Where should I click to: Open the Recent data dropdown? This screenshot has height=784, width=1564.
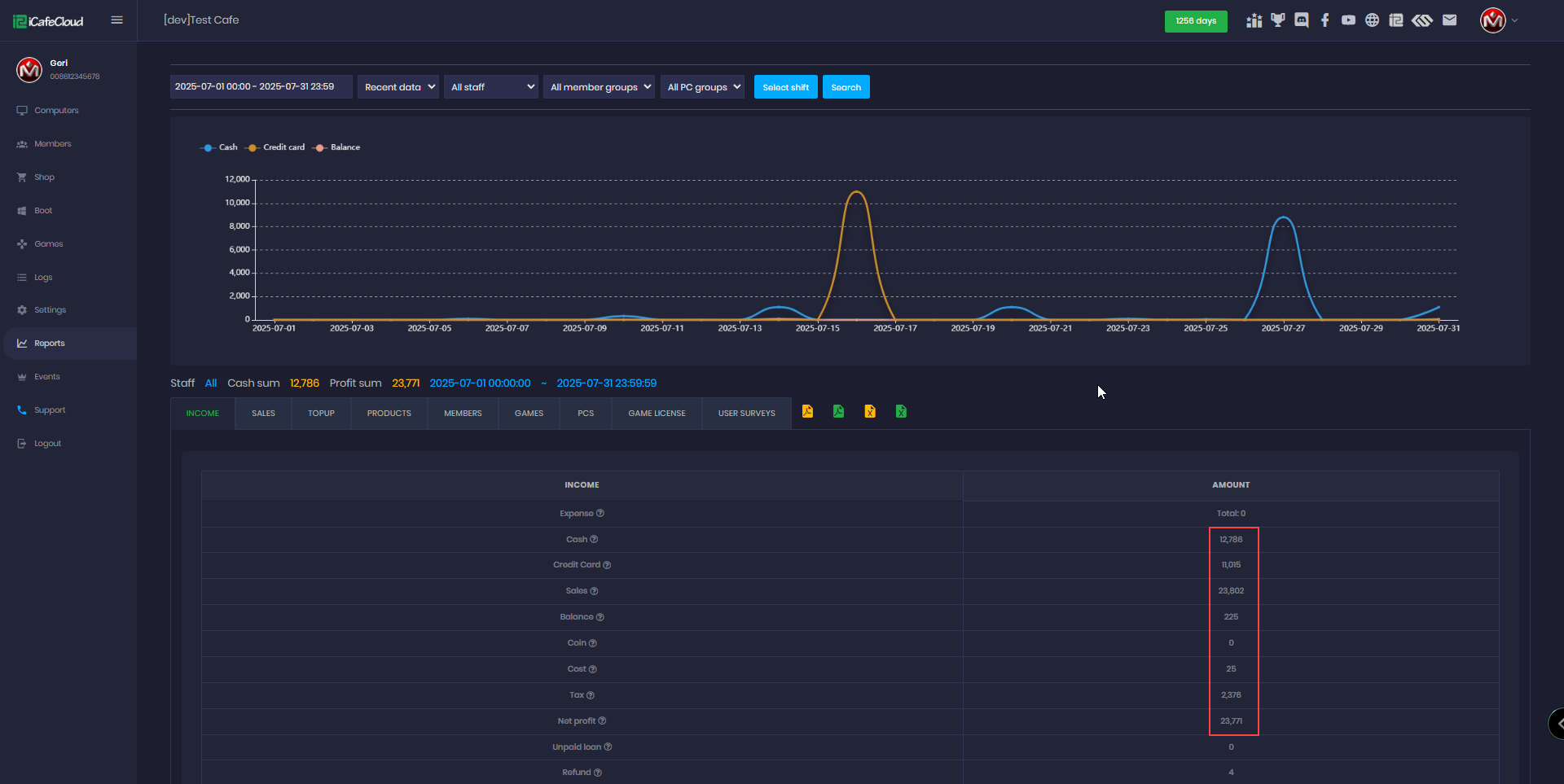[398, 87]
